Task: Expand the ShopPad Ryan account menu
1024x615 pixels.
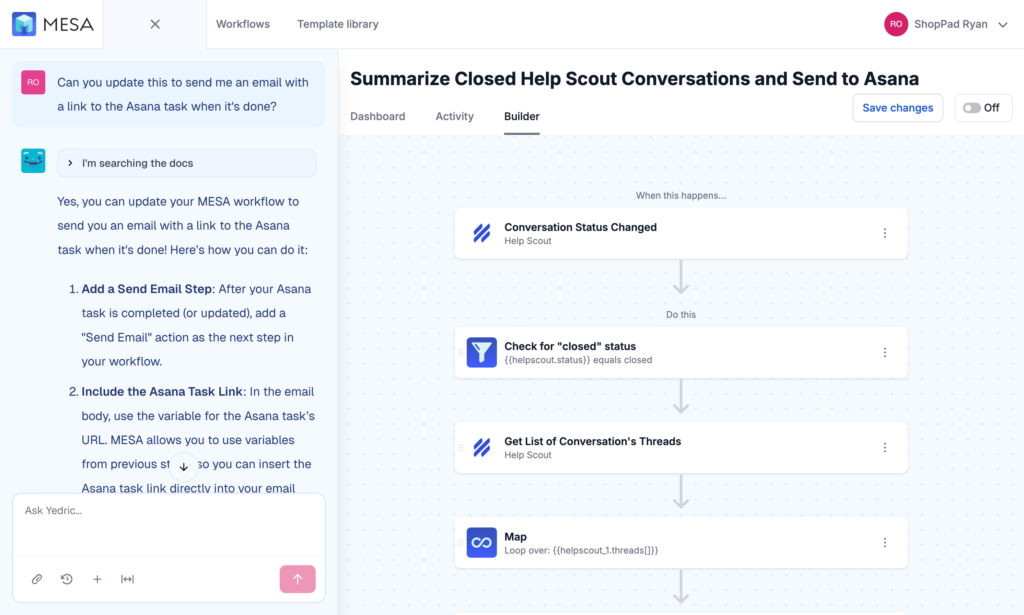Action: [945, 24]
